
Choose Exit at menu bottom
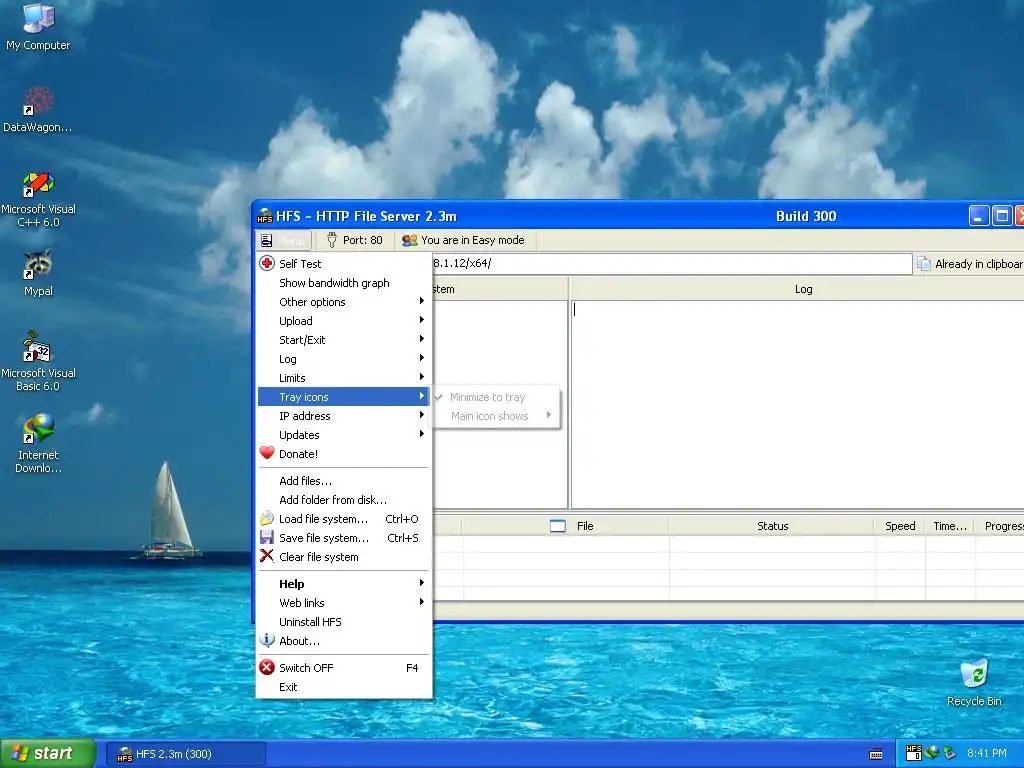344,687
